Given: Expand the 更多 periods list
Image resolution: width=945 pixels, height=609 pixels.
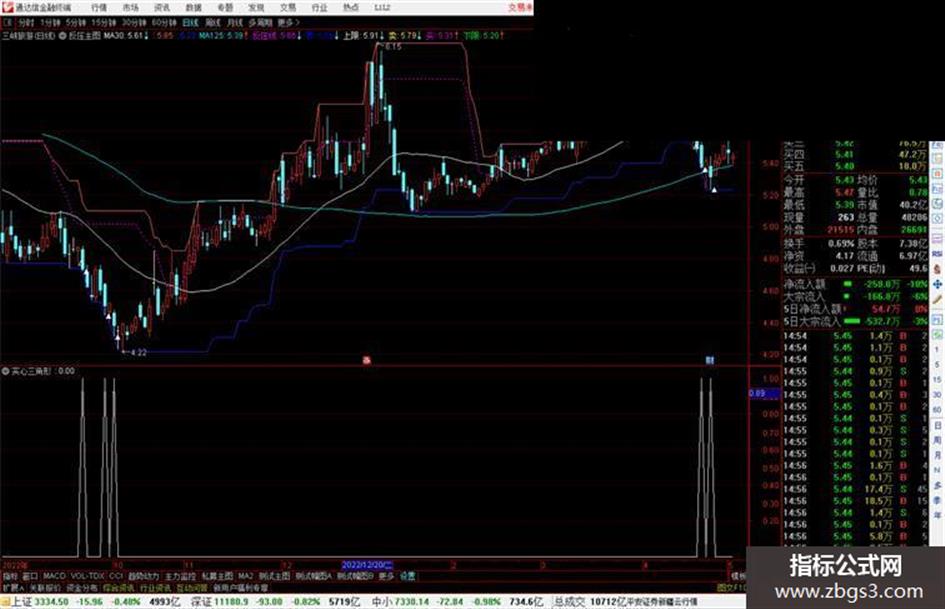Looking at the screenshot, I should 289,22.
